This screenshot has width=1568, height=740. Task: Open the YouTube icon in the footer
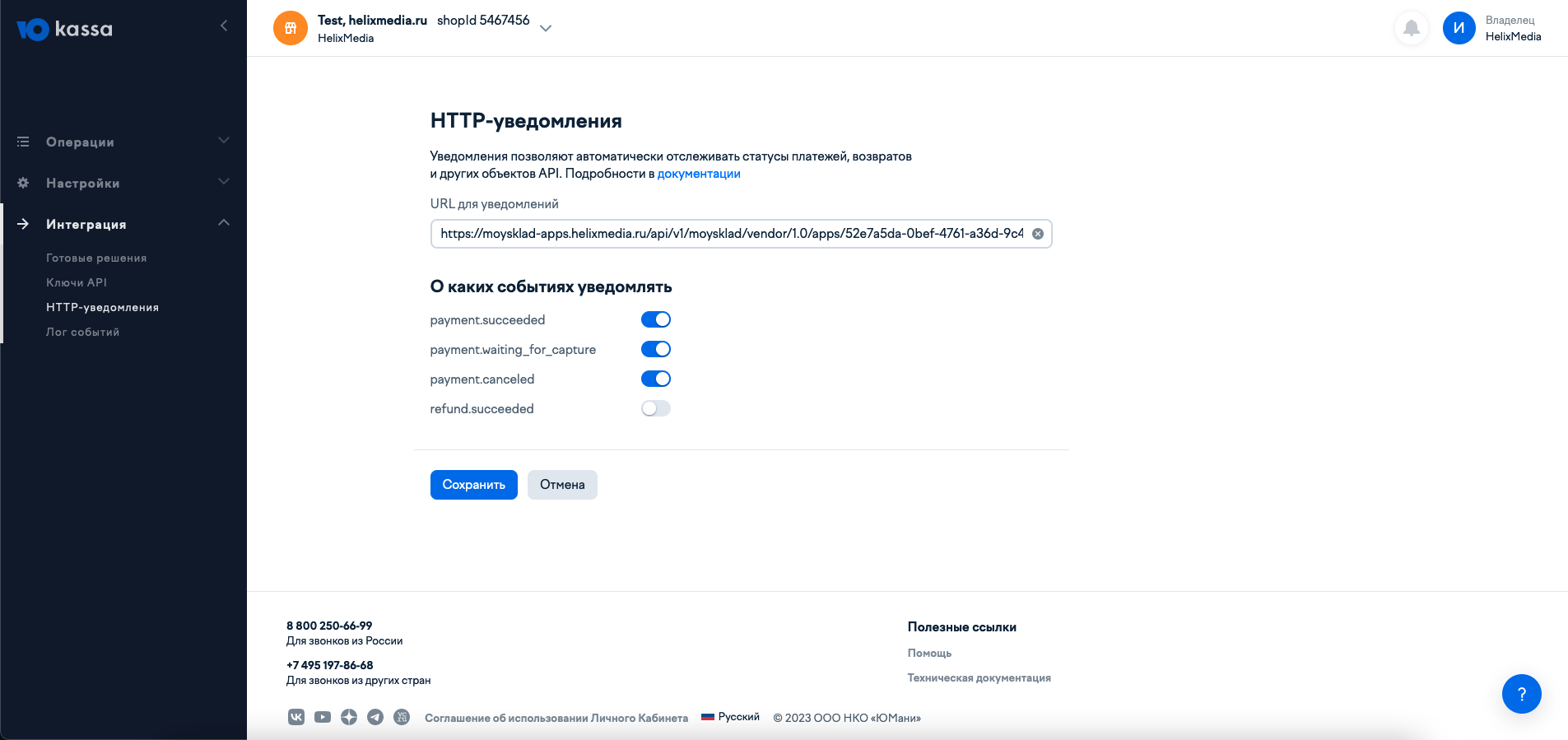pyautogui.click(x=323, y=717)
